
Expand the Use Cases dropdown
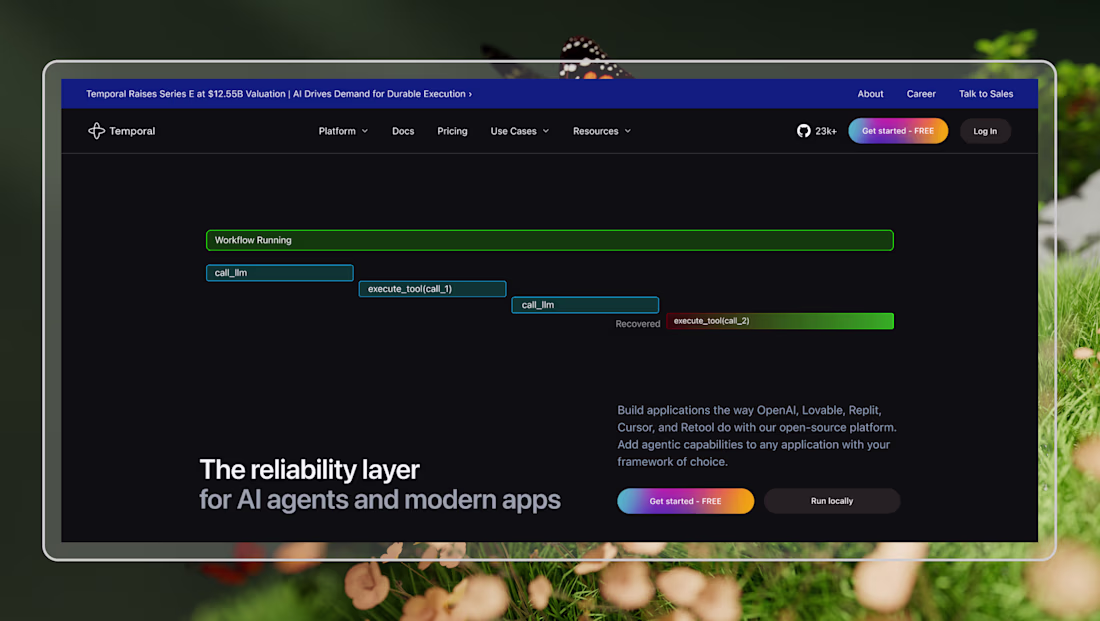[520, 131]
